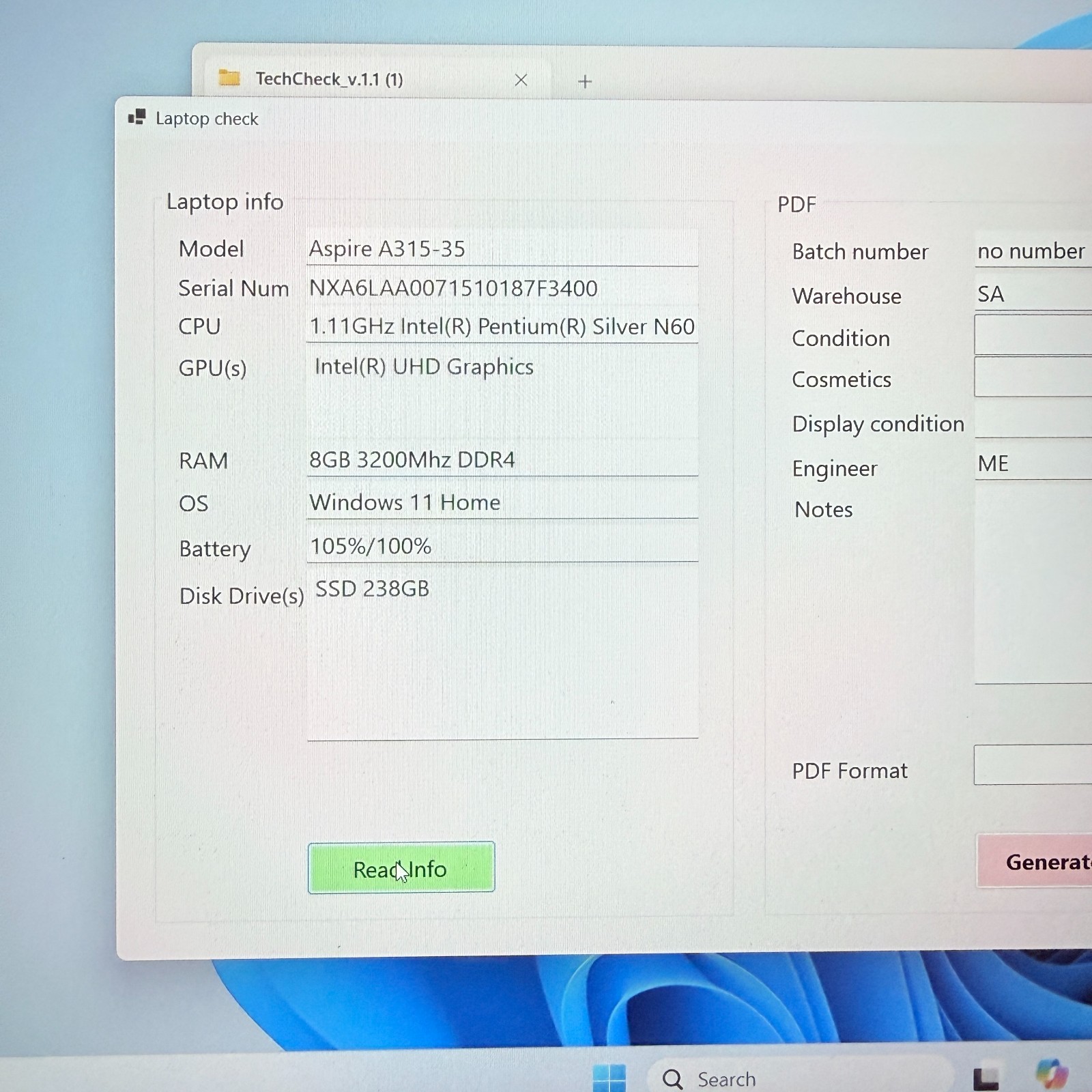
Task: Open the Cosmetics dropdown box
Action: tap(1033, 377)
